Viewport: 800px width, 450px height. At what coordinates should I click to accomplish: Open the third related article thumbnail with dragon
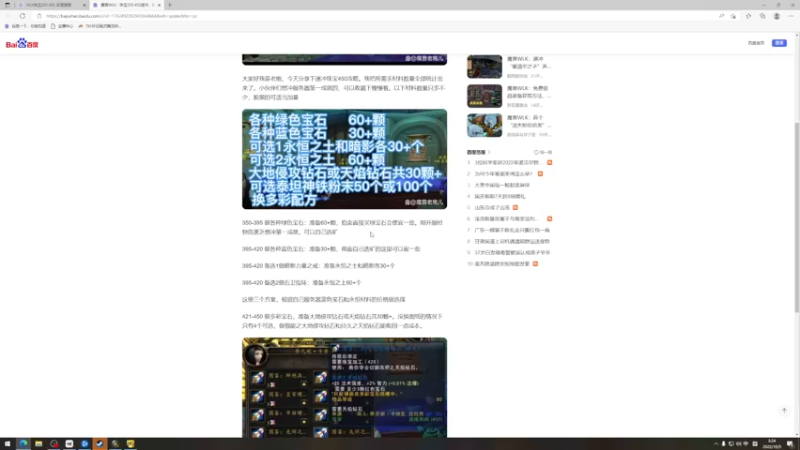point(484,126)
